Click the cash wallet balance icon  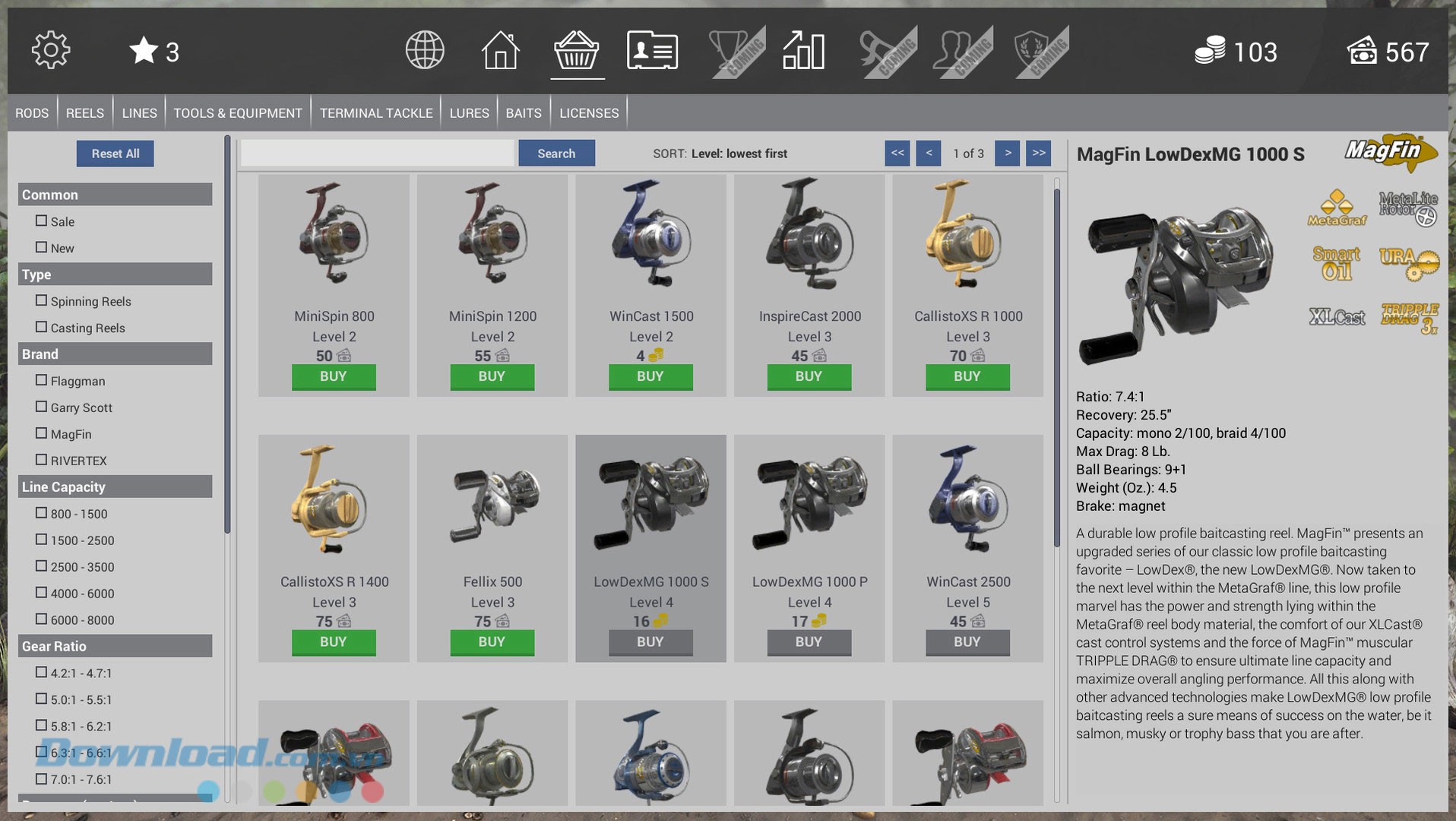[x=1363, y=51]
